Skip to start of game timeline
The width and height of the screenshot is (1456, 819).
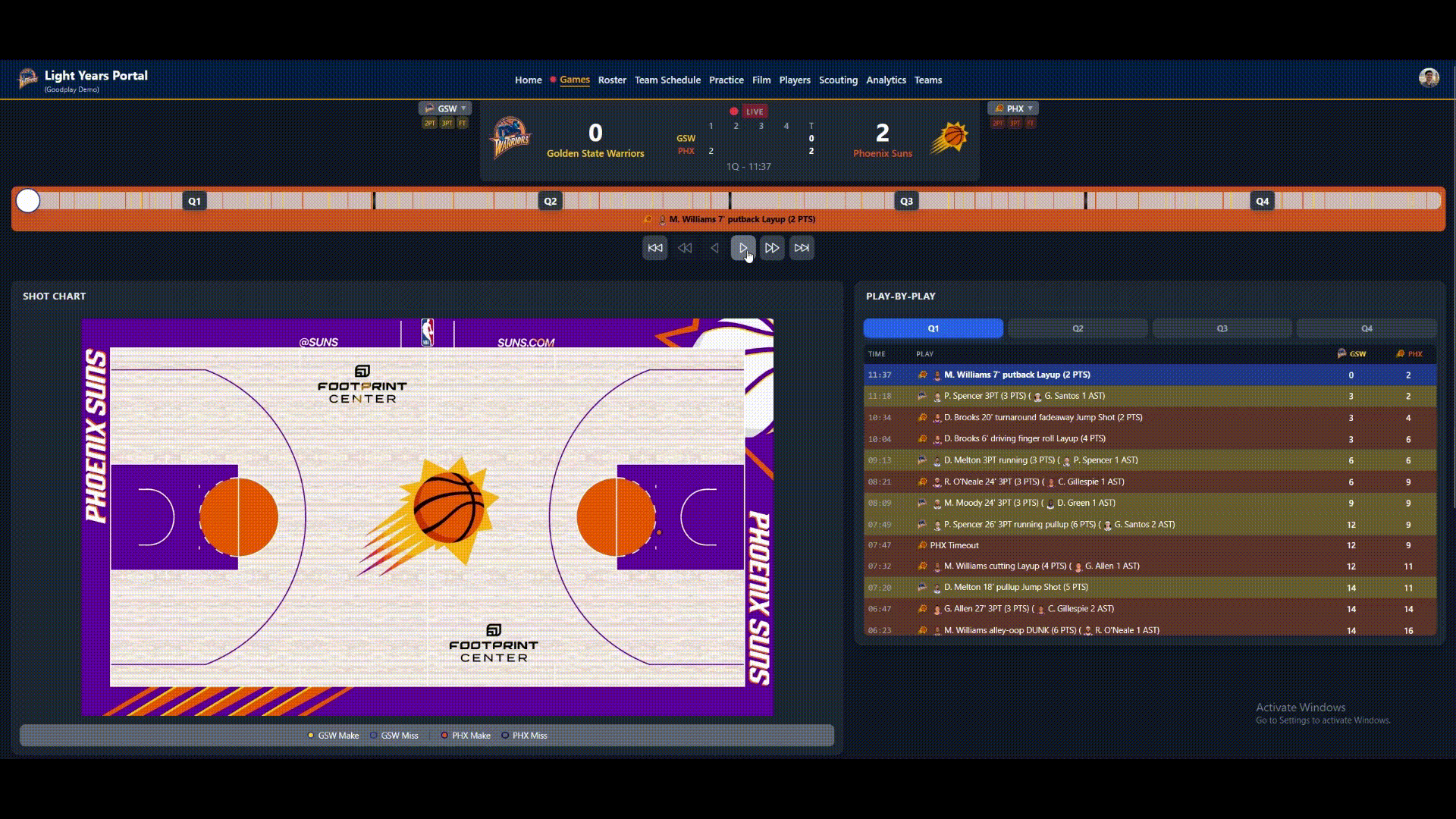pos(655,248)
